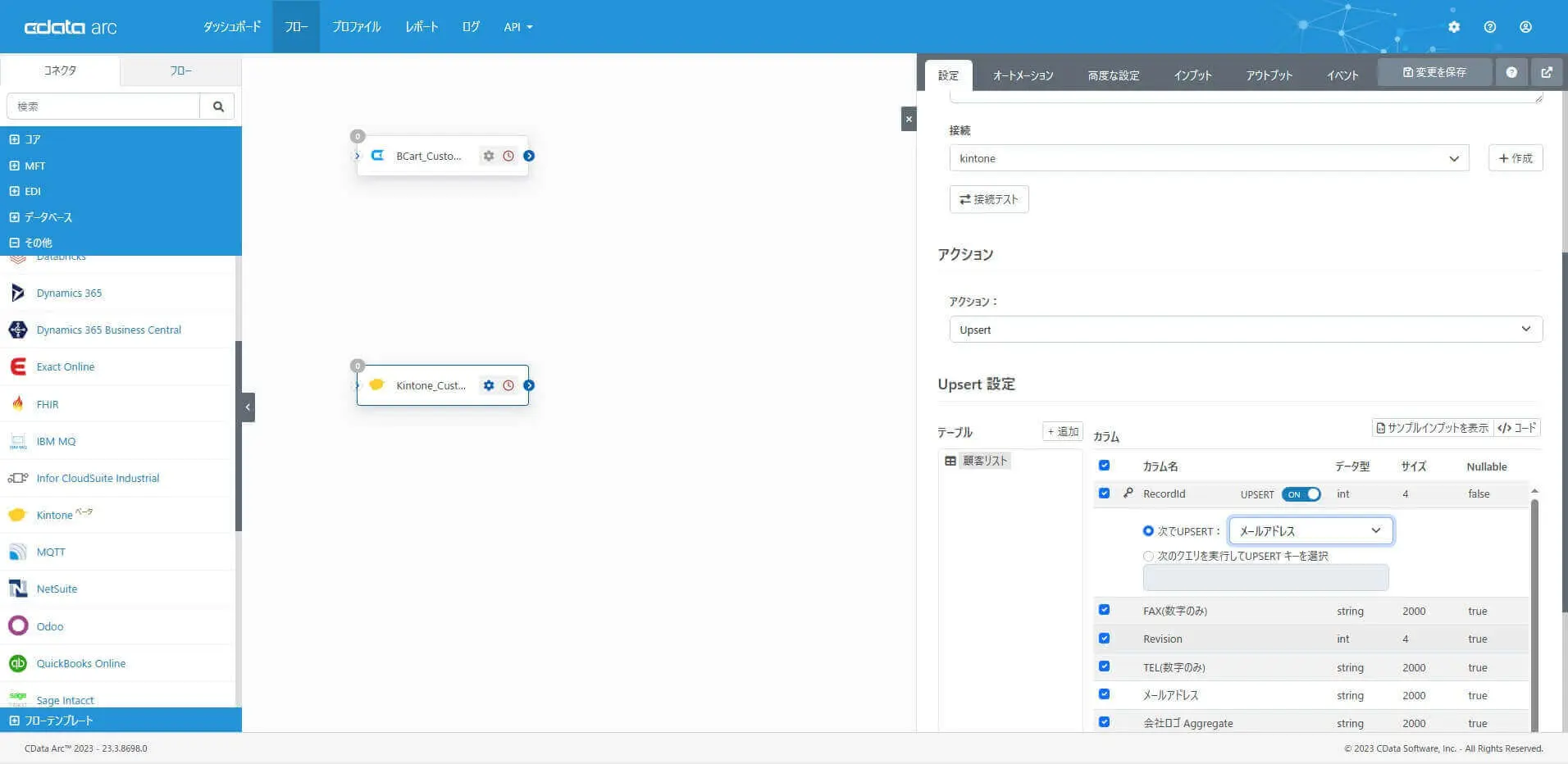Click connector search magnifier icon
This screenshot has height=764, width=1568.
point(218,107)
